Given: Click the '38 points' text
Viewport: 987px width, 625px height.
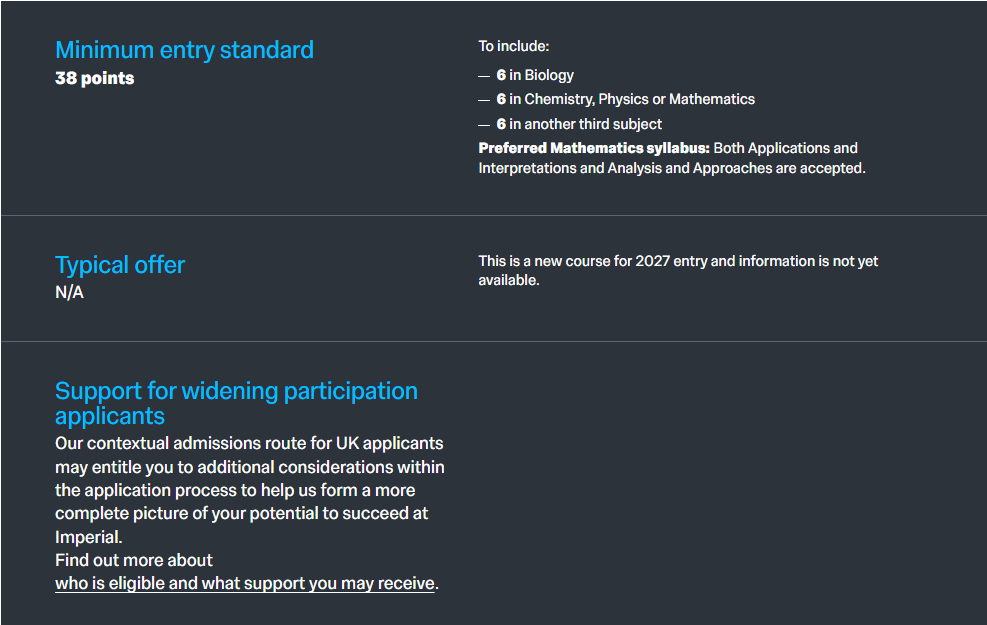Looking at the screenshot, I should (94, 78).
